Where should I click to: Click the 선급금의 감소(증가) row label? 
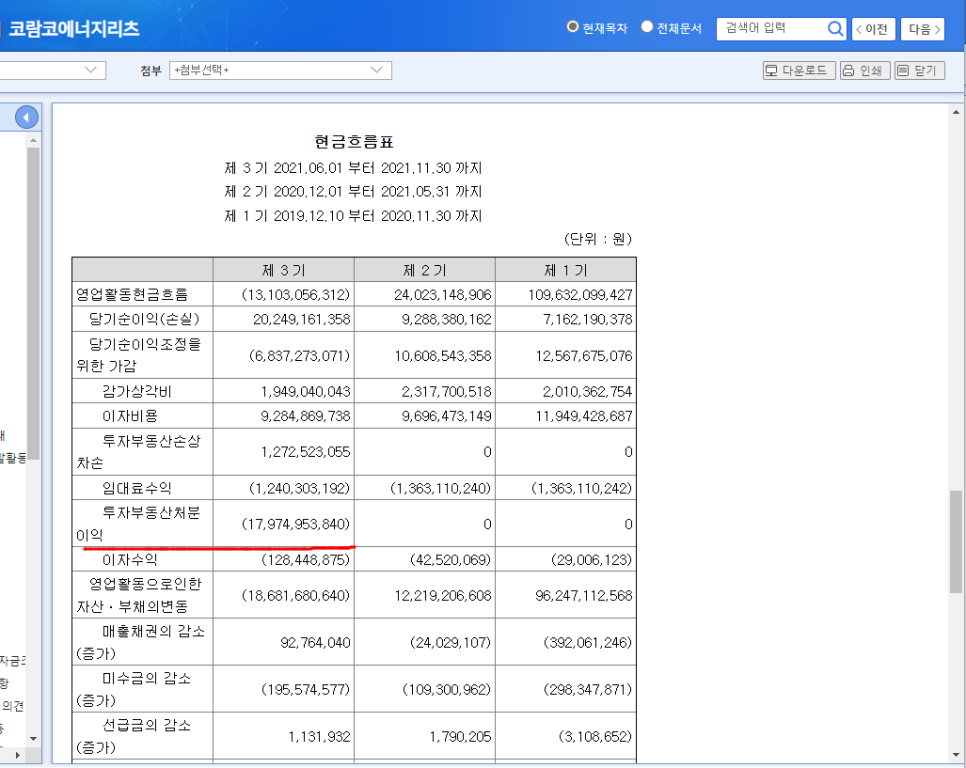click(134, 736)
